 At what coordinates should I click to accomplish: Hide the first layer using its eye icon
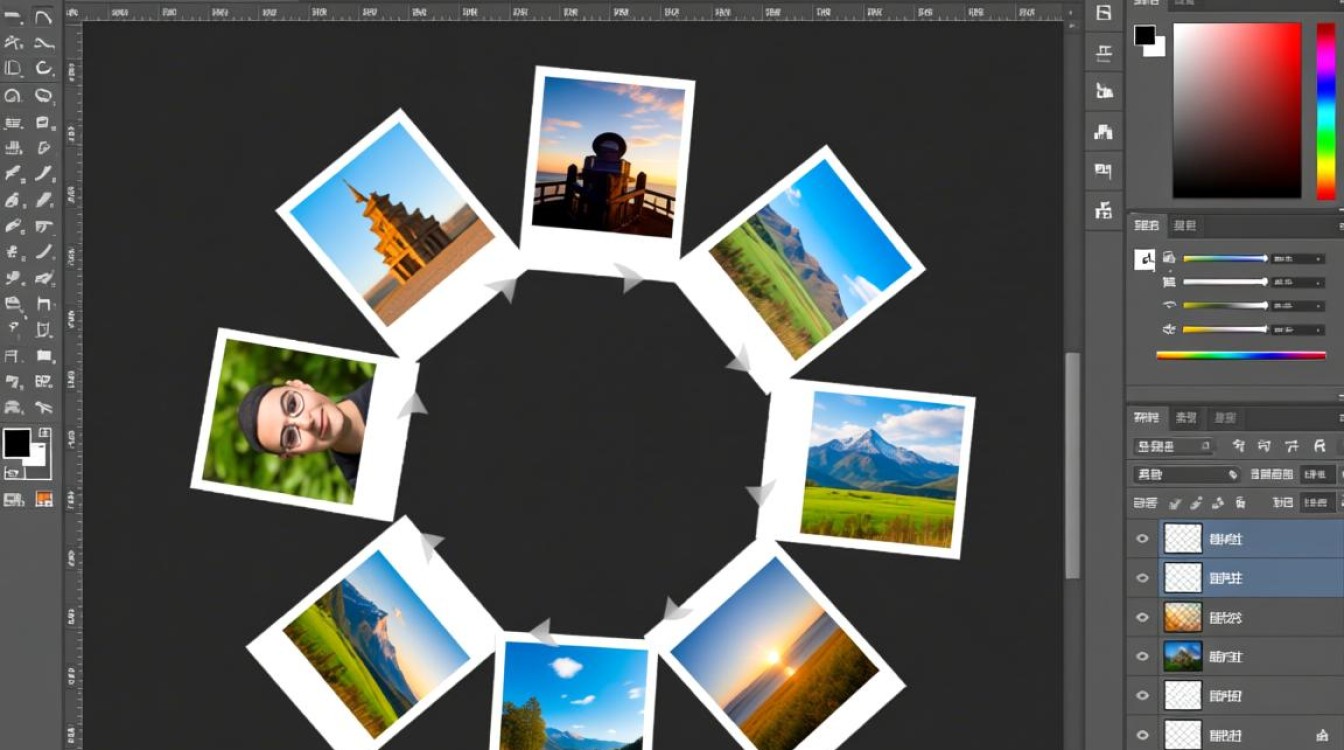tap(1143, 539)
